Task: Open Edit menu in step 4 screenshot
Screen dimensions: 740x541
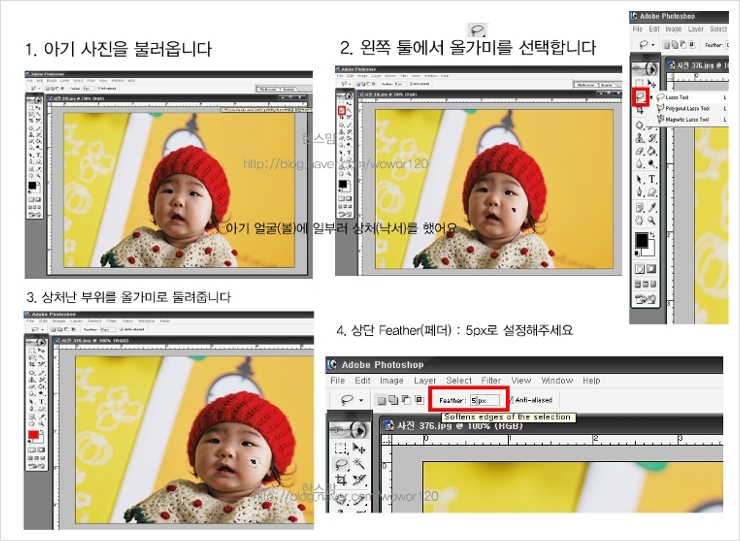Action: click(x=362, y=380)
